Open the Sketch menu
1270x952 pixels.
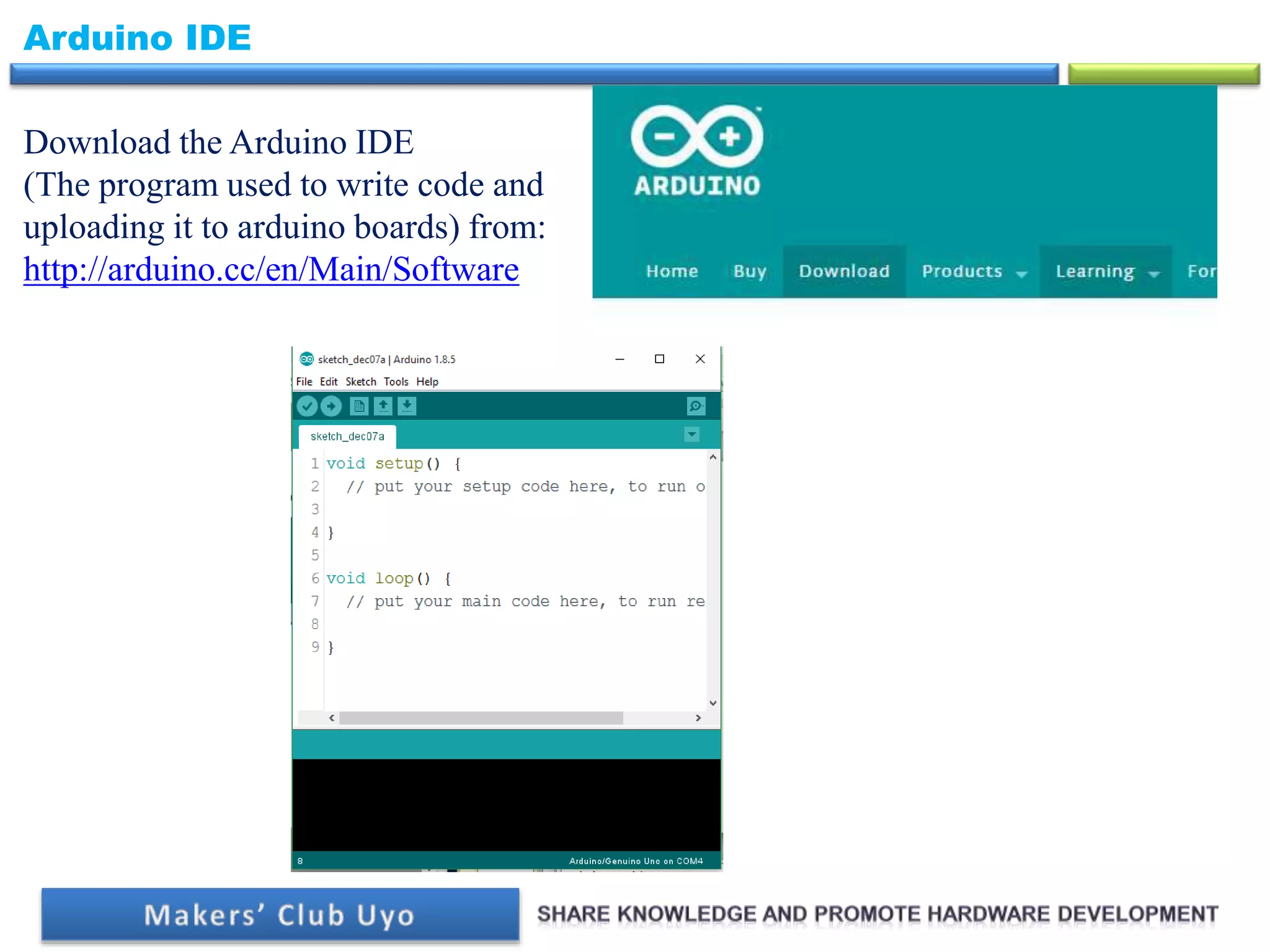(361, 382)
